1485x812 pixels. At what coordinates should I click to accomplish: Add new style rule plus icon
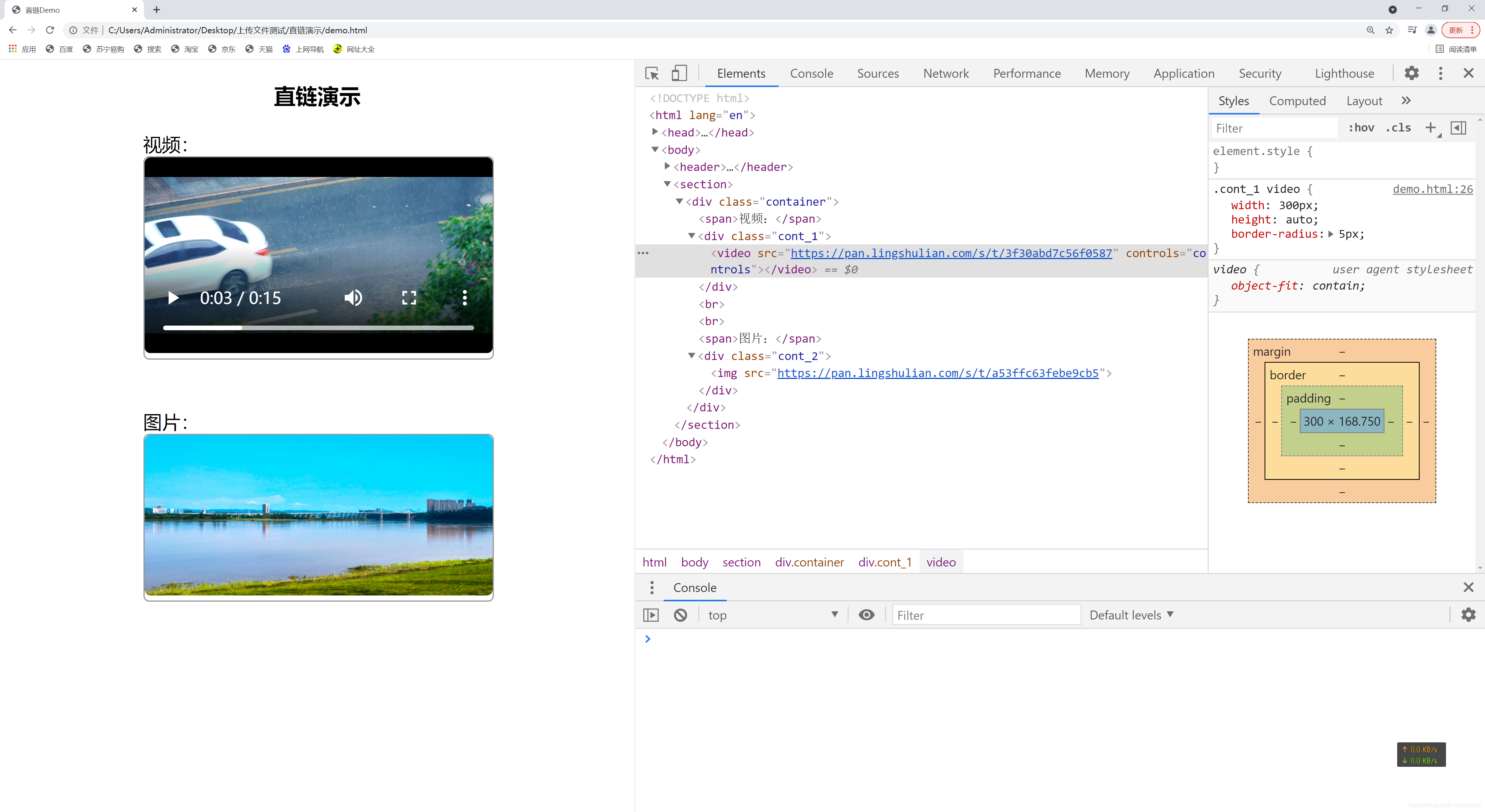(1430, 128)
